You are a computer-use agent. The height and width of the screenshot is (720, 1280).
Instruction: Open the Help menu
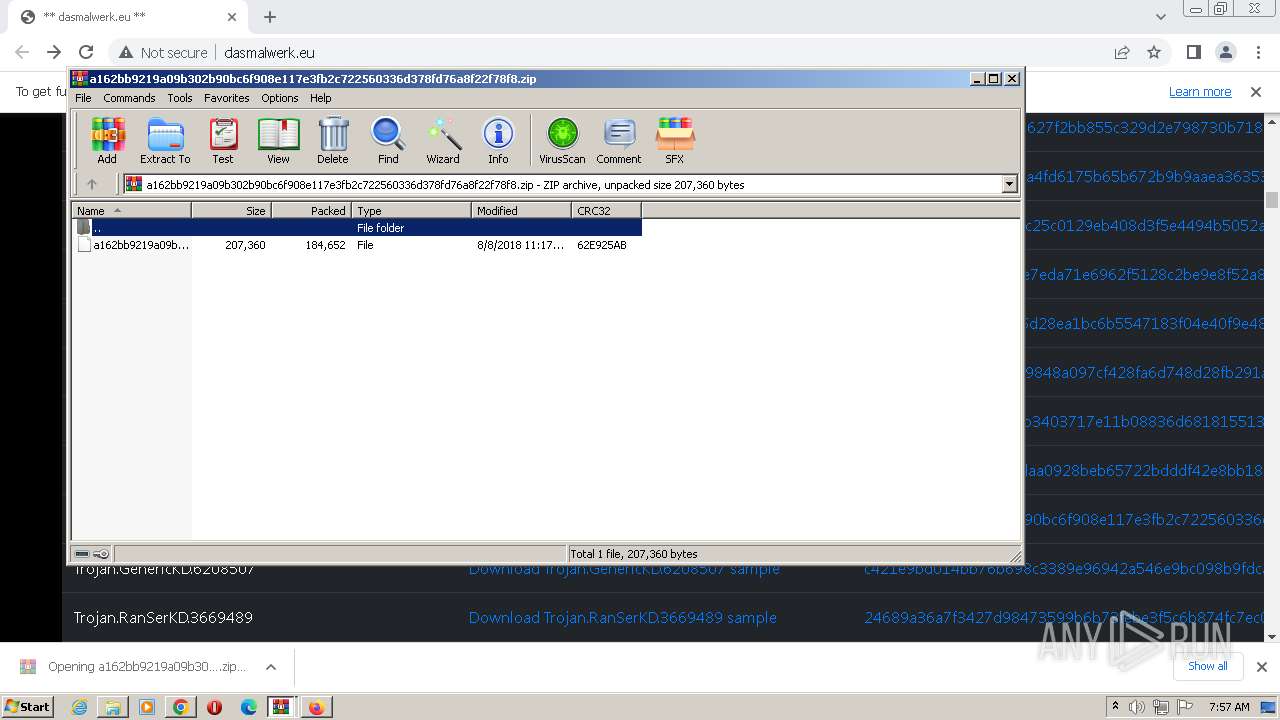pos(321,98)
